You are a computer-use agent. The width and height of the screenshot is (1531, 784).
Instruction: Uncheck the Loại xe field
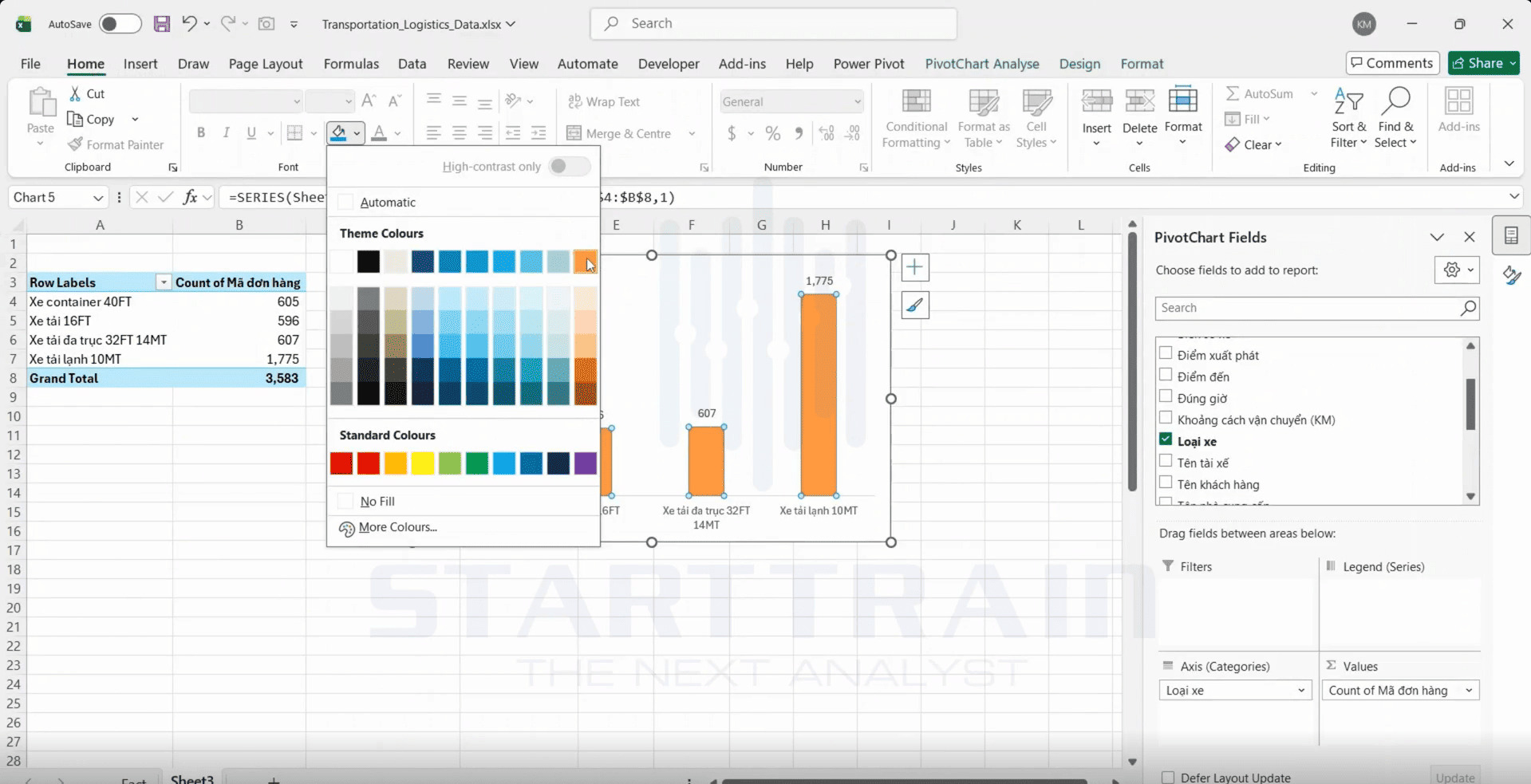click(x=1166, y=439)
